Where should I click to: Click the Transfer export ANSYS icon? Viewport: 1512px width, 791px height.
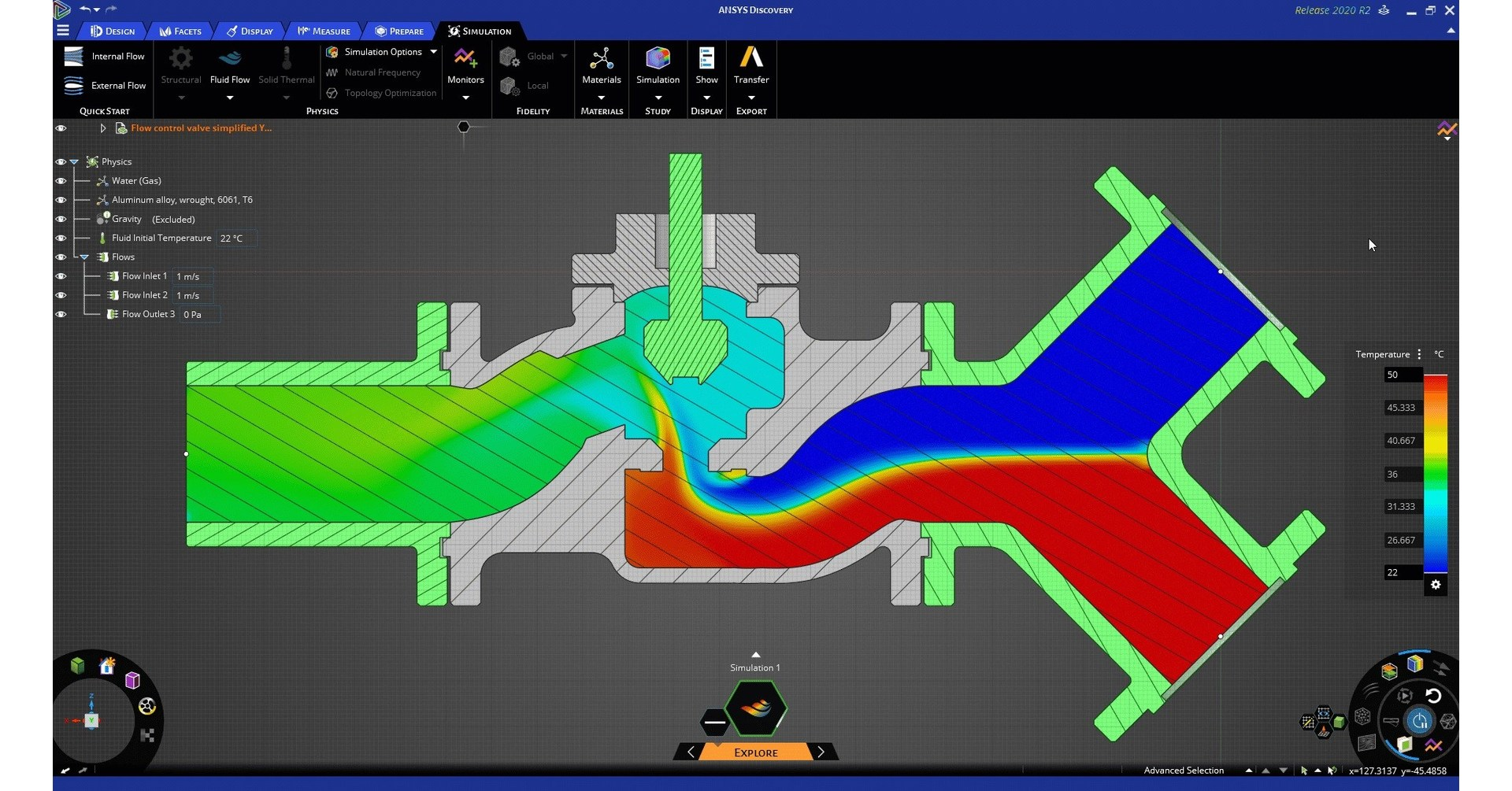[x=751, y=57]
